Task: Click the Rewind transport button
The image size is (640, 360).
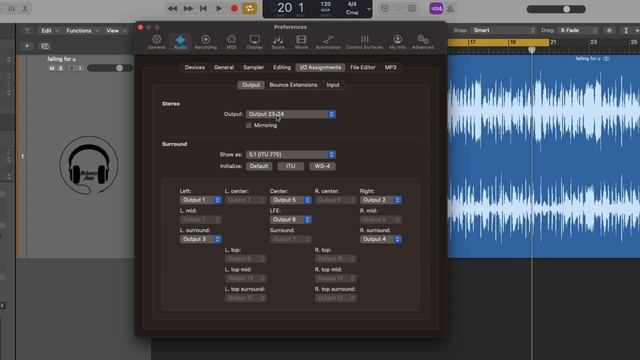Action: pyautogui.click(x=172, y=9)
